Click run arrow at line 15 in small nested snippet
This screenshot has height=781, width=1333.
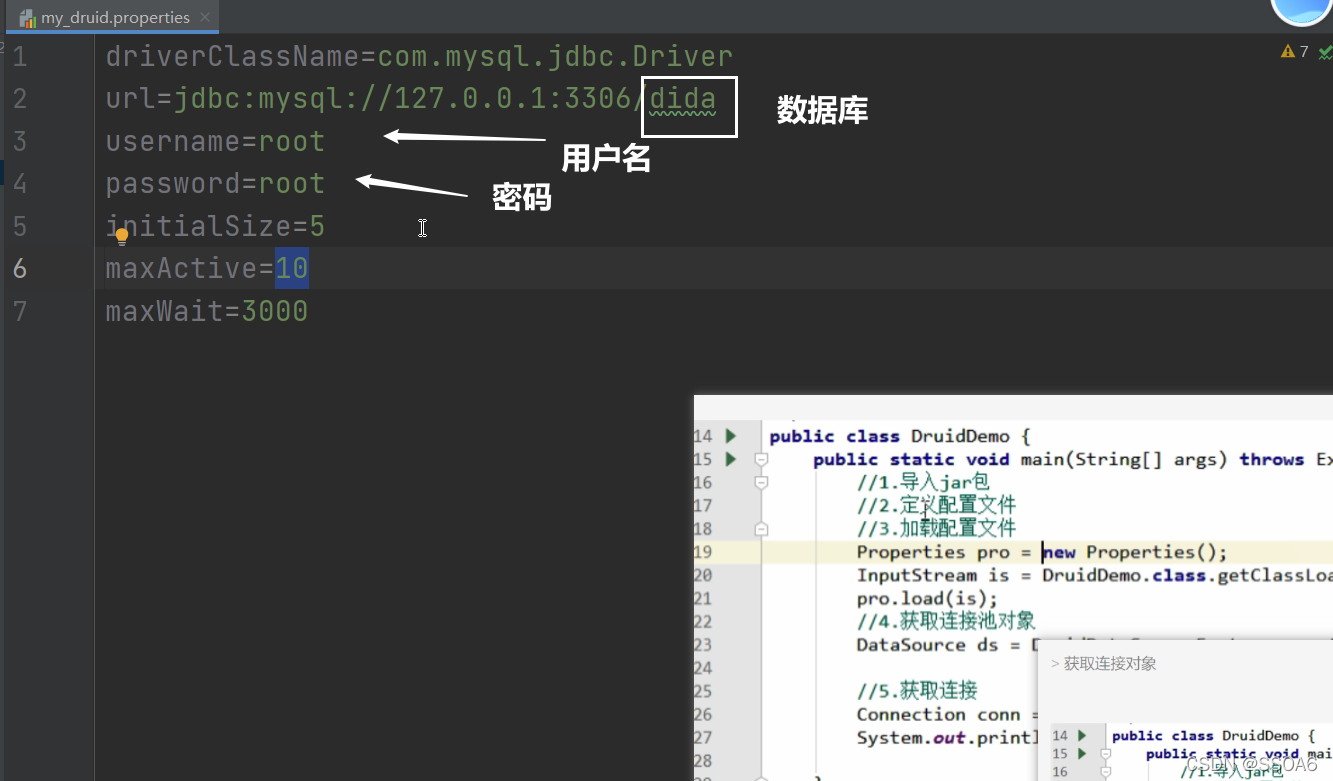1082,753
